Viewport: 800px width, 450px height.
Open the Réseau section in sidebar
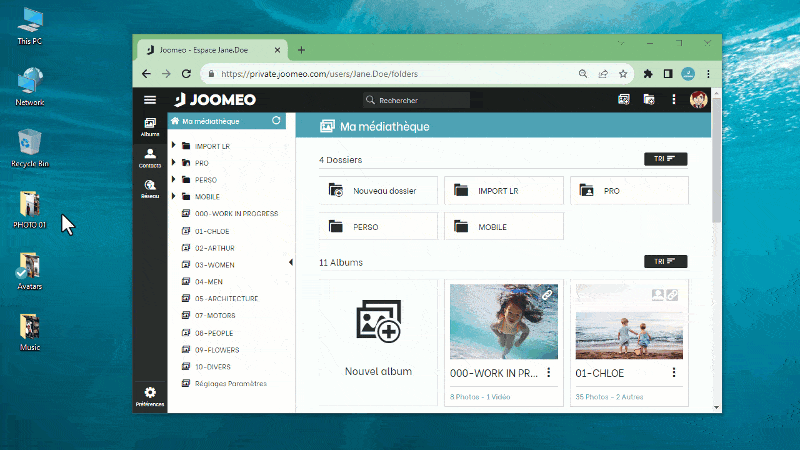pyautogui.click(x=149, y=189)
